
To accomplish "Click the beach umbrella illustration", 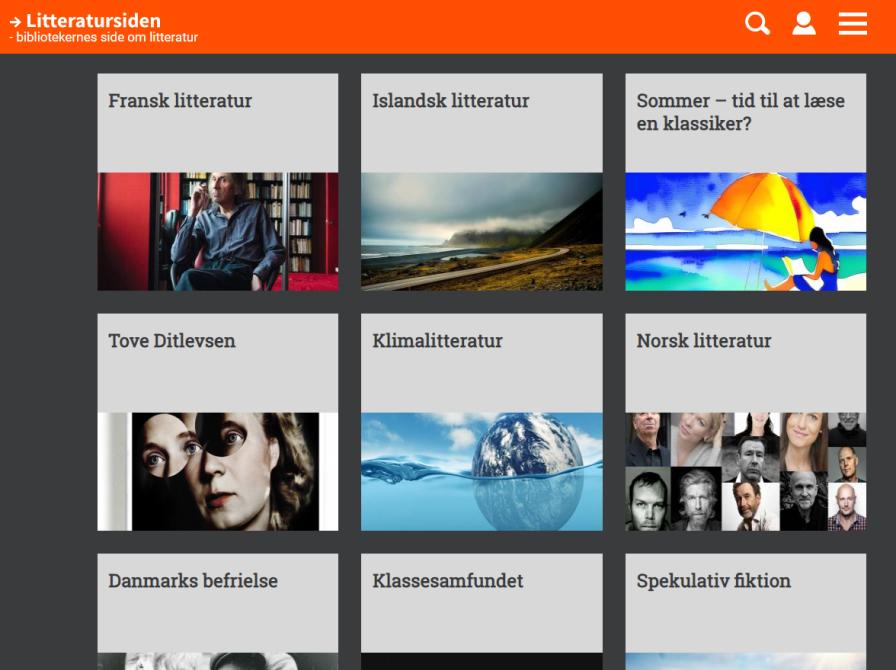I will point(745,231).
